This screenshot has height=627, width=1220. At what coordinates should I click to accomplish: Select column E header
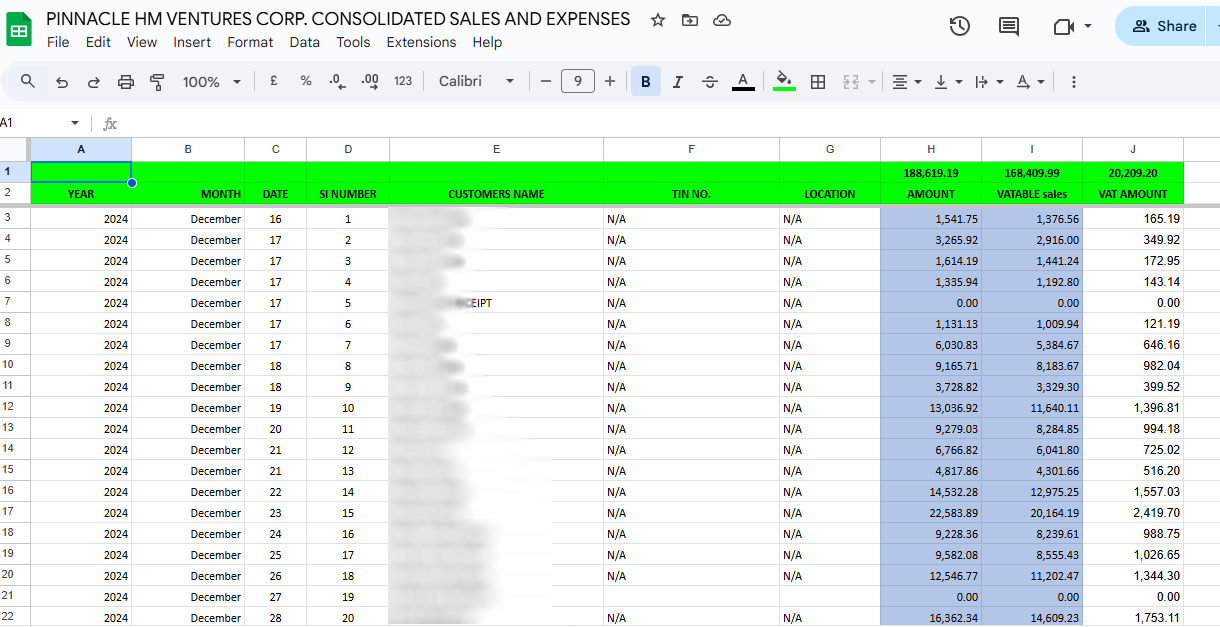coord(496,149)
